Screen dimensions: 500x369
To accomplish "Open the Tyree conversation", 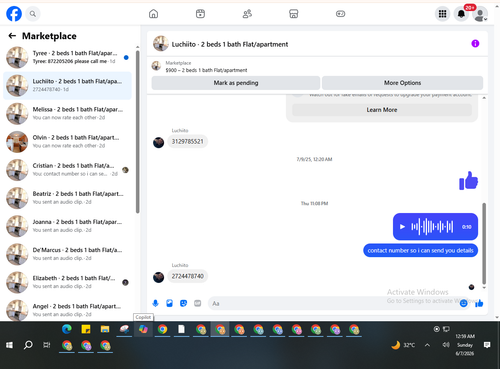I will pyautogui.click(x=68, y=57).
